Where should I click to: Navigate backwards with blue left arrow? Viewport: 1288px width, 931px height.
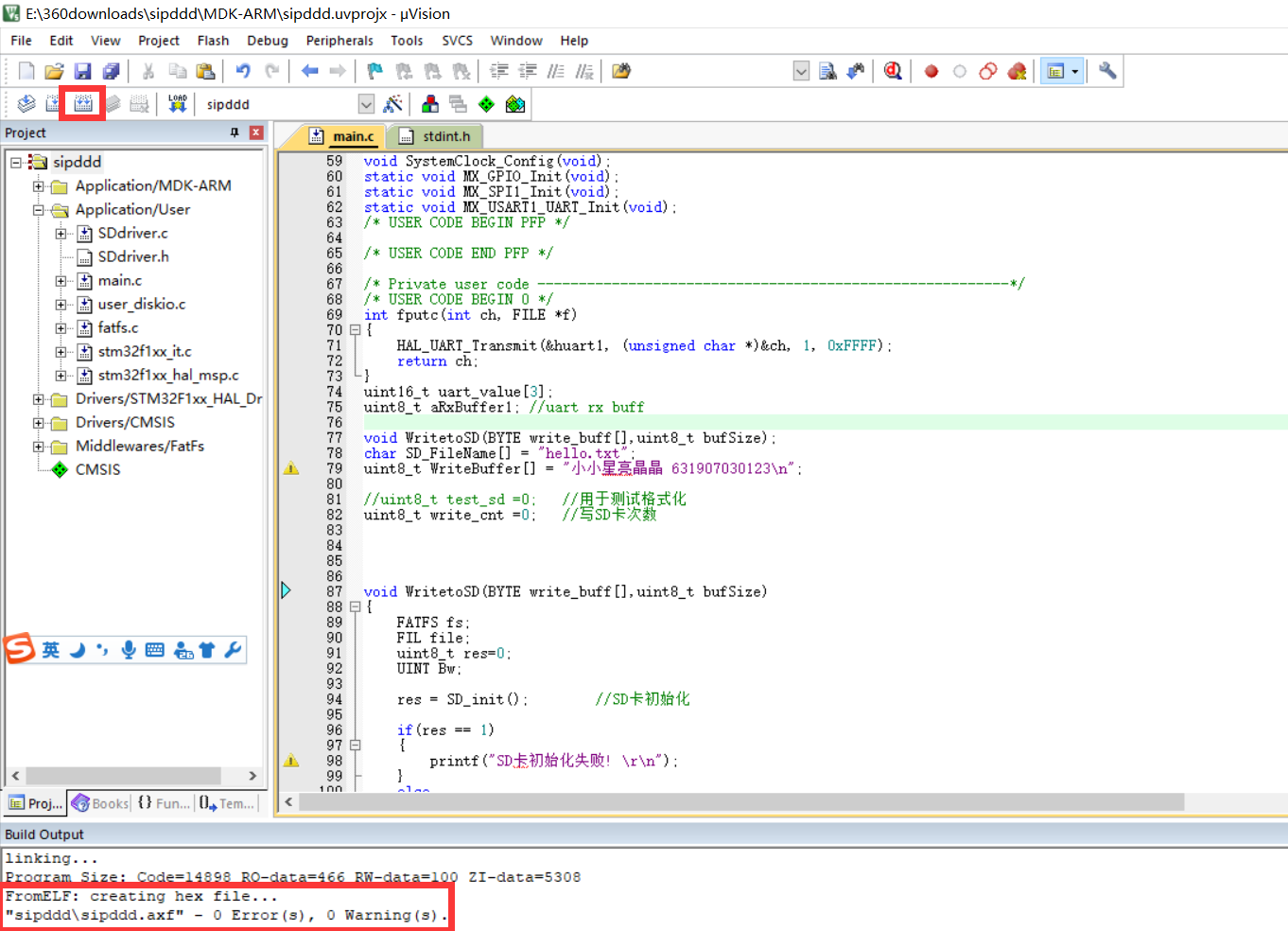coord(309,71)
